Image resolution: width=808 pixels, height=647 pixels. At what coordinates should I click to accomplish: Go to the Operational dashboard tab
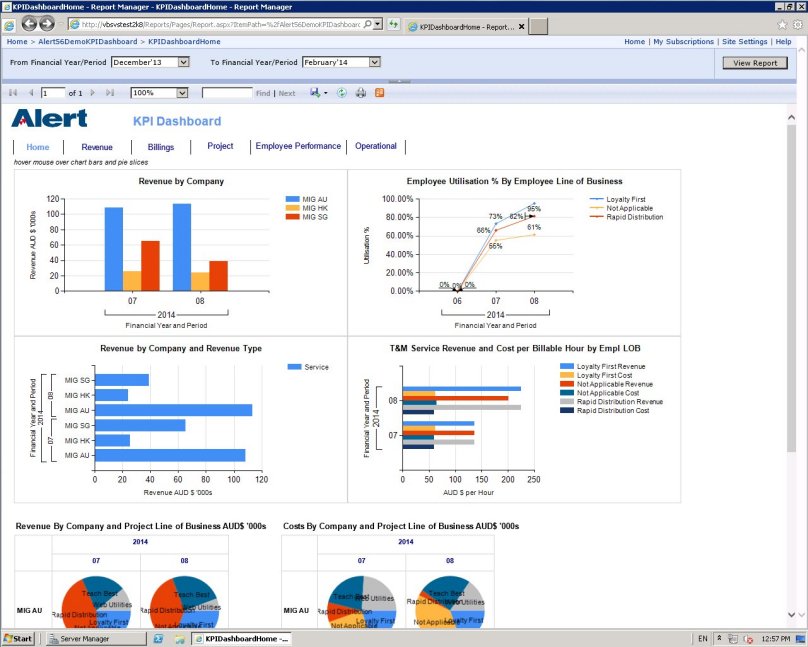click(376, 146)
